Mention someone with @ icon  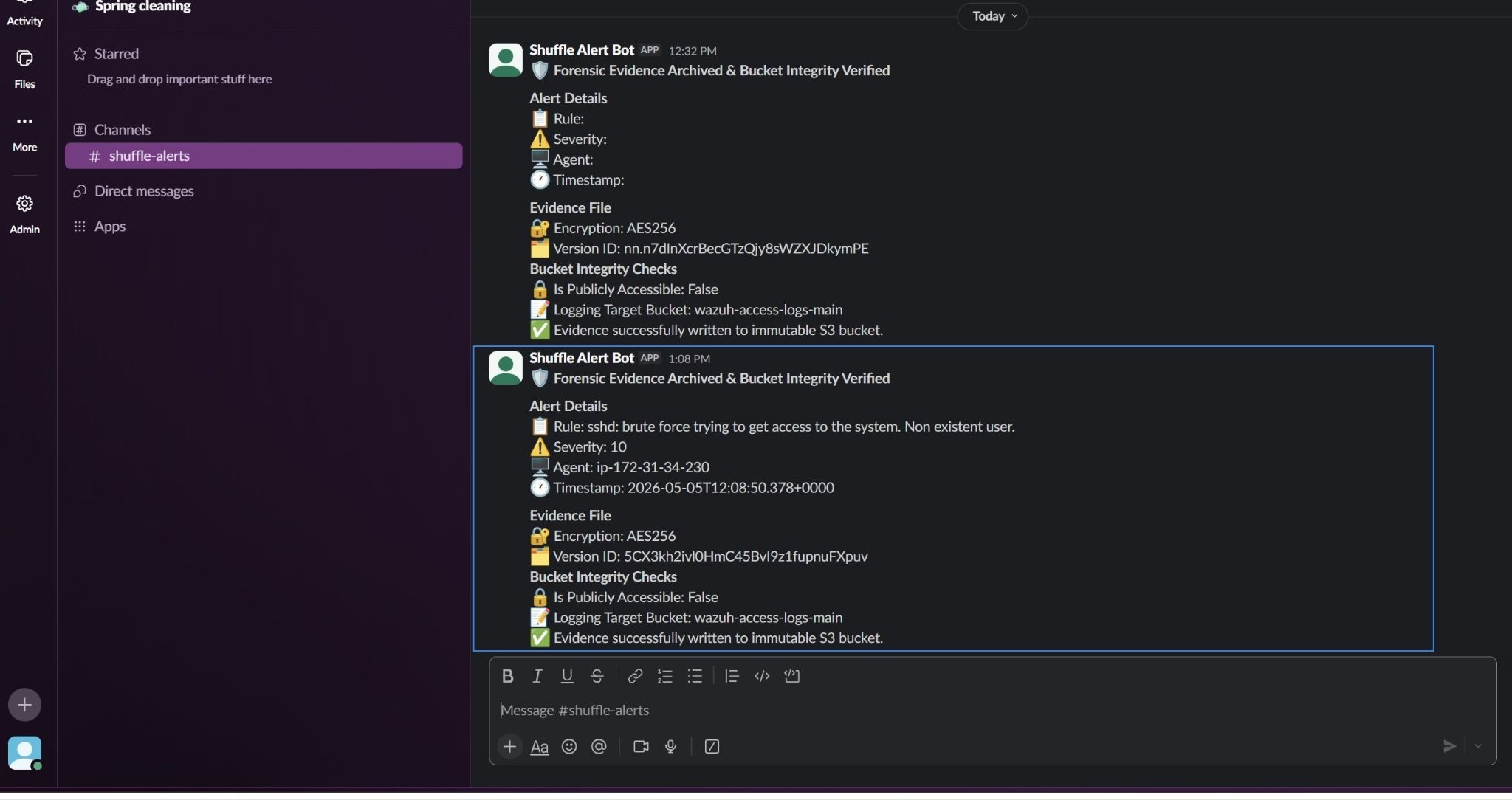point(599,747)
